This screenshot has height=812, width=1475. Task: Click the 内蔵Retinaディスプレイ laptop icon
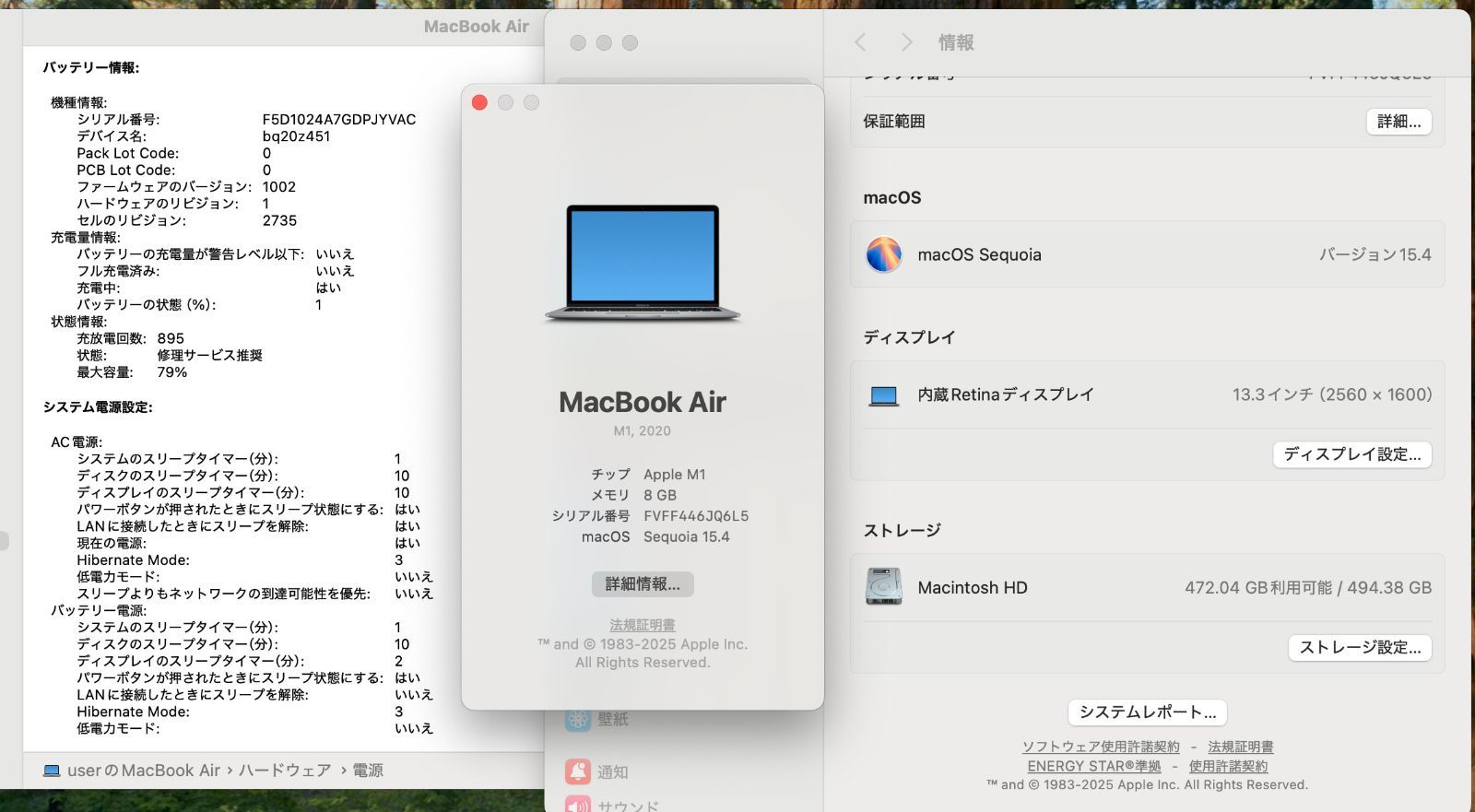pos(883,395)
